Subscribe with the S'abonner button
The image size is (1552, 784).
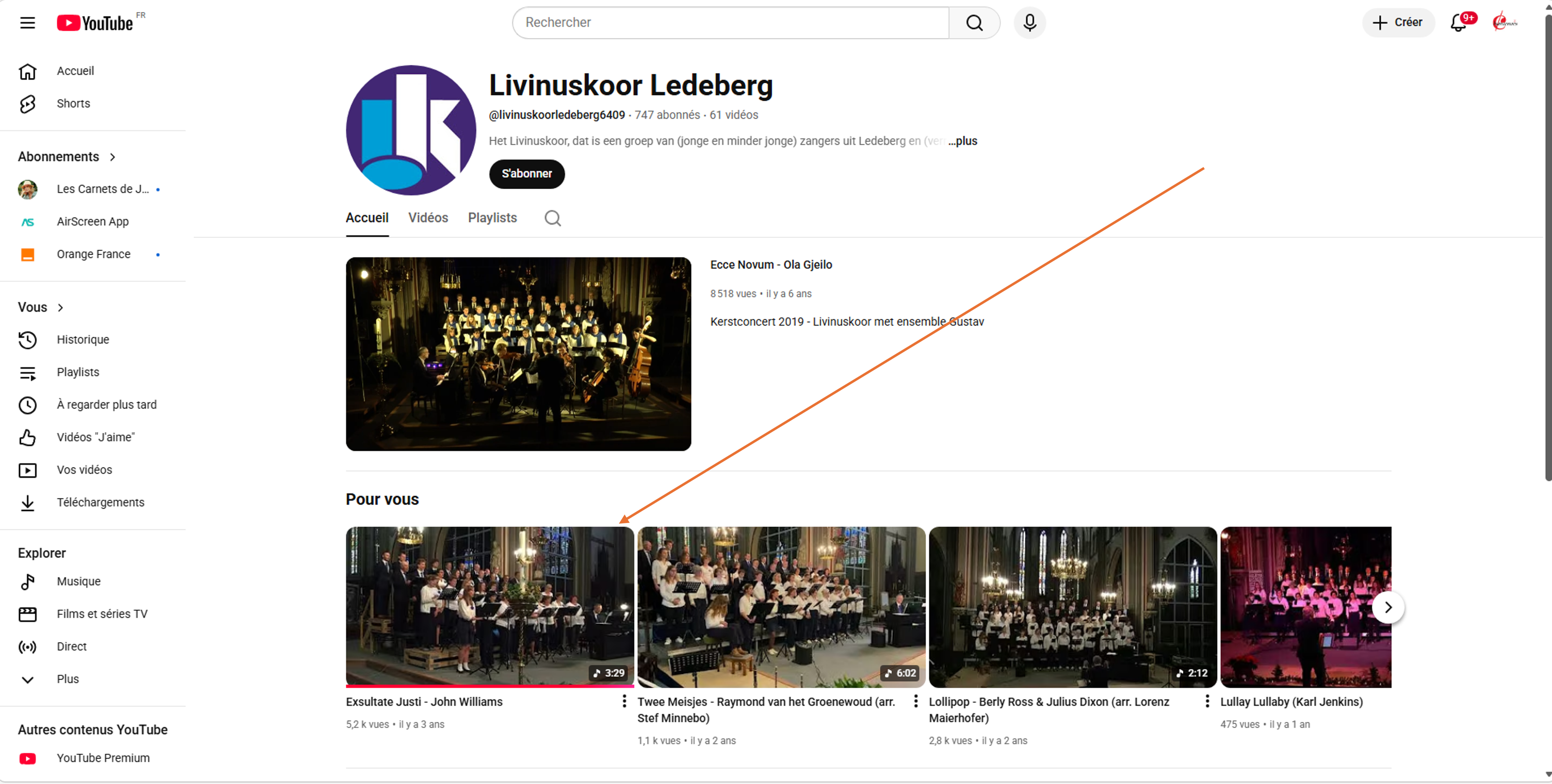pyautogui.click(x=527, y=174)
